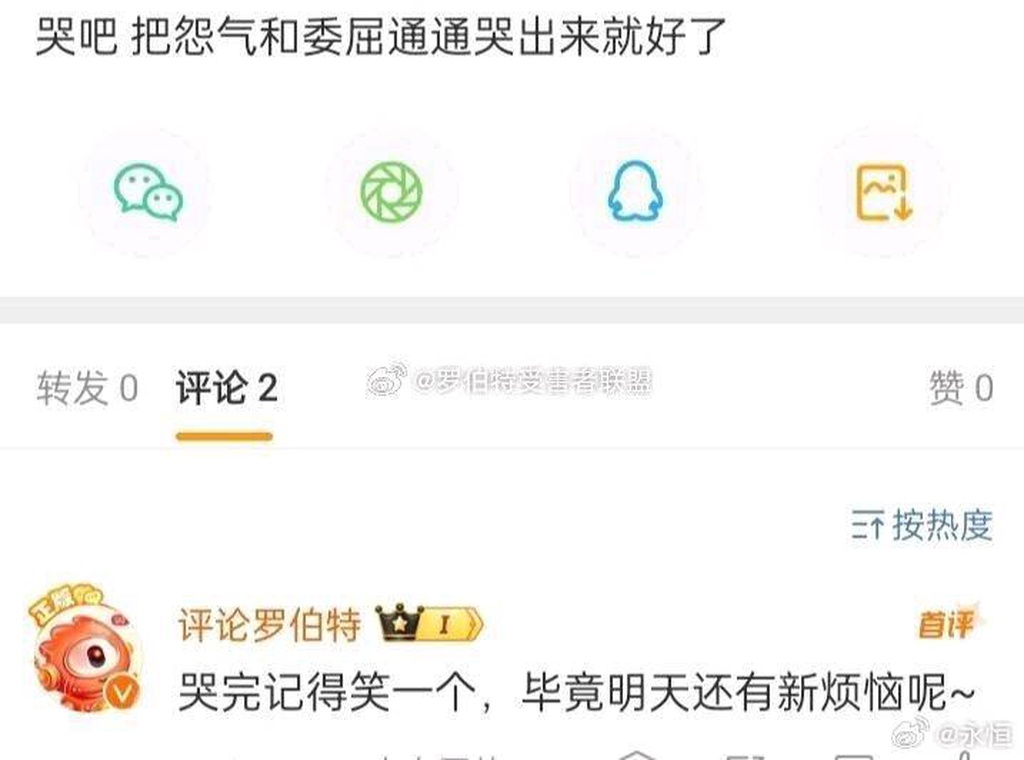Click the Weibo logo by @永恒
1024x760 pixels.
click(x=911, y=733)
